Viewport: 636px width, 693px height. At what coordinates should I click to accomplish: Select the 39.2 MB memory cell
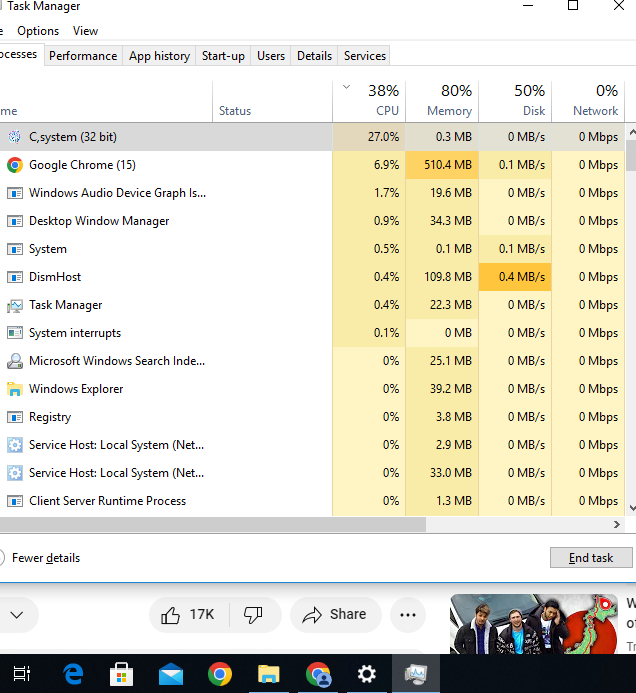click(x=442, y=389)
